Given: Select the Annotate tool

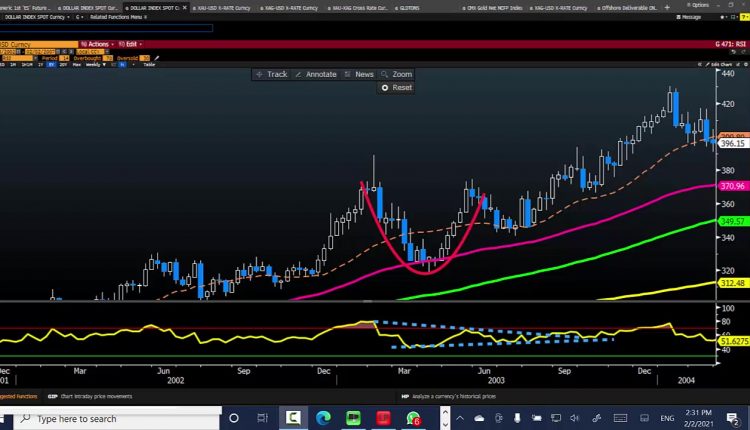Looking at the screenshot, I should (315, 74).
